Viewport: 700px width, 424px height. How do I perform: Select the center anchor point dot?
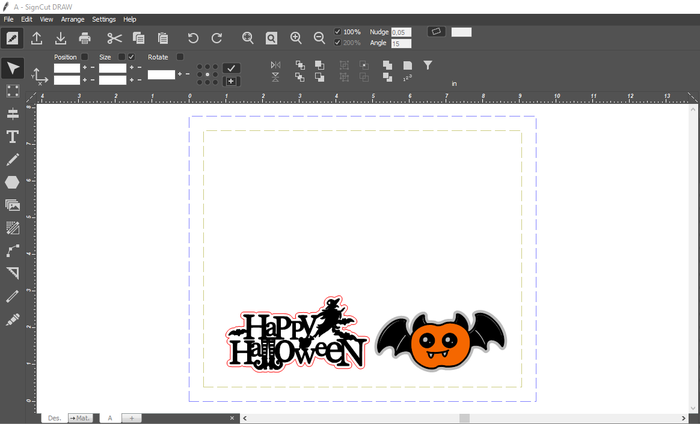pyautogui.click(x=207, y=74)
